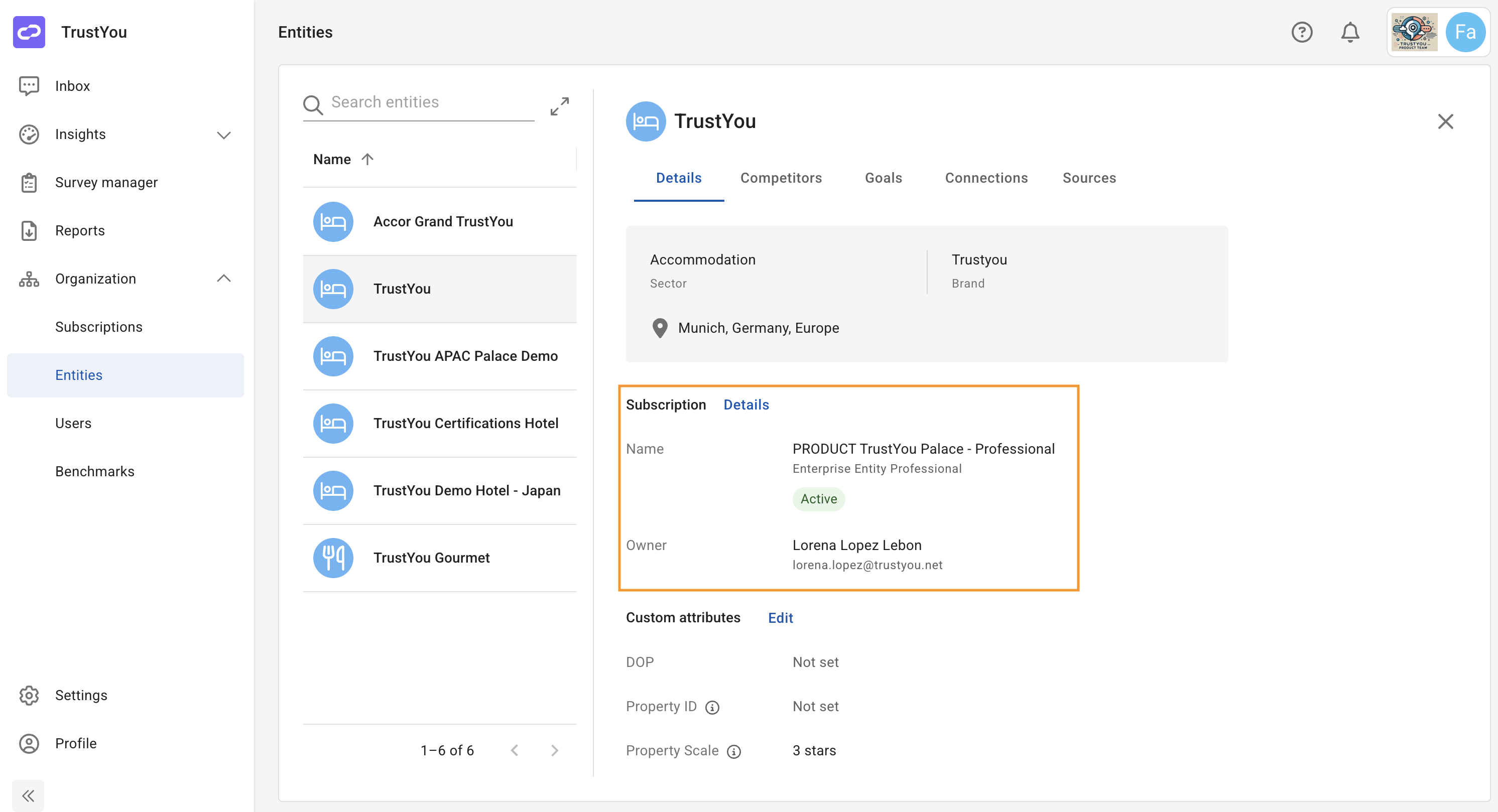Click the search magnifier icon

313,104
